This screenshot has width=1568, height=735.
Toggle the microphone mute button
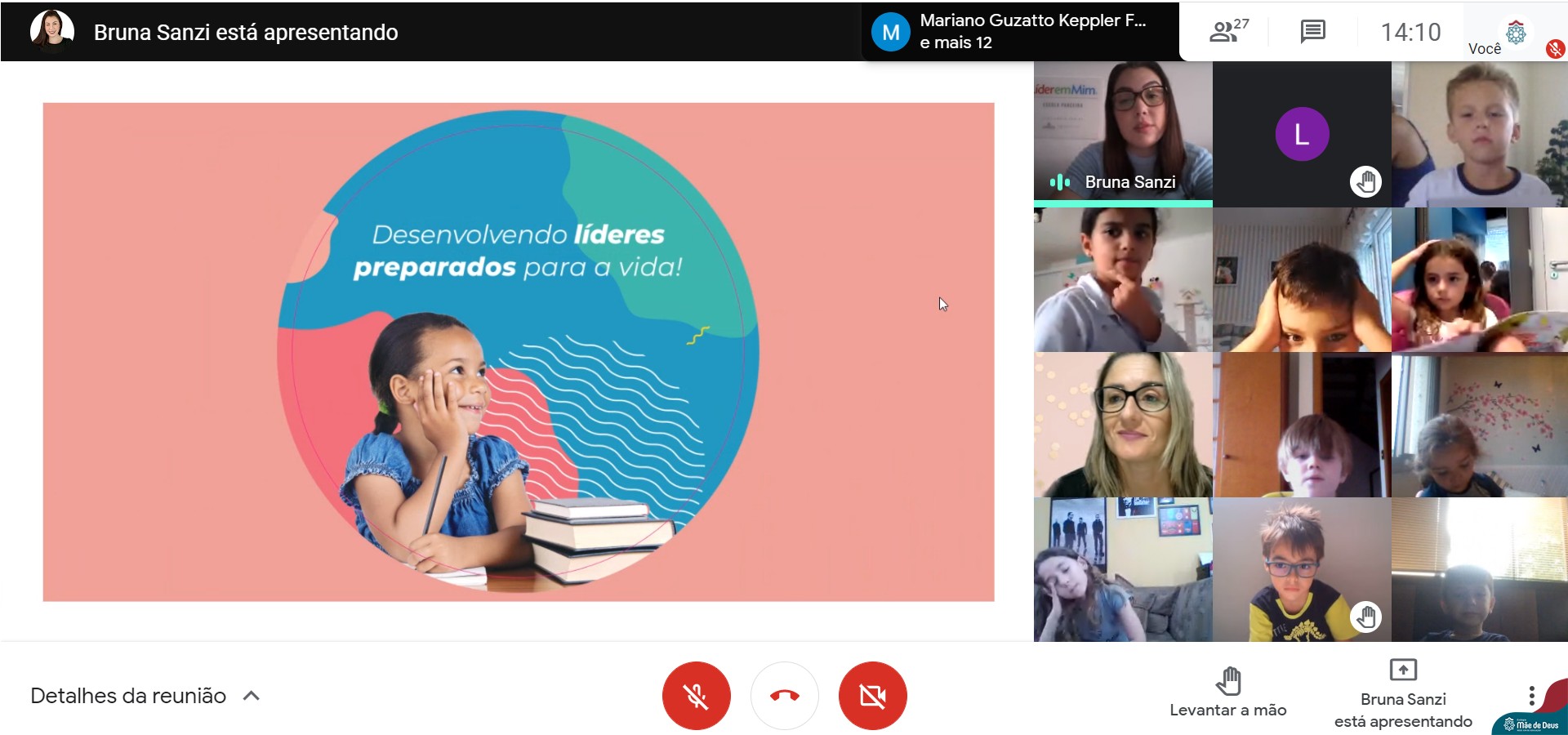click(696, 696)
